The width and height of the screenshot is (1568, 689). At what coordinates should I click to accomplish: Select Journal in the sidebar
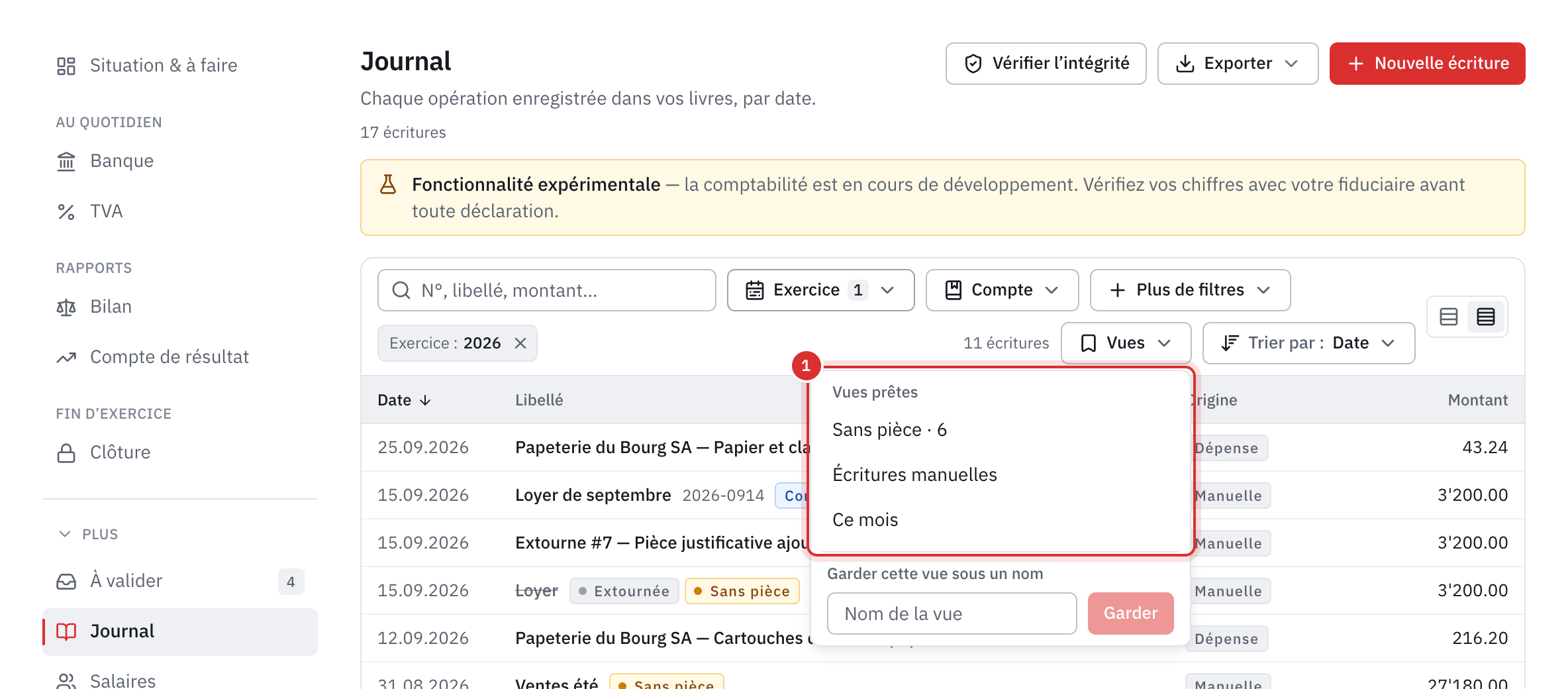(180, 631)
